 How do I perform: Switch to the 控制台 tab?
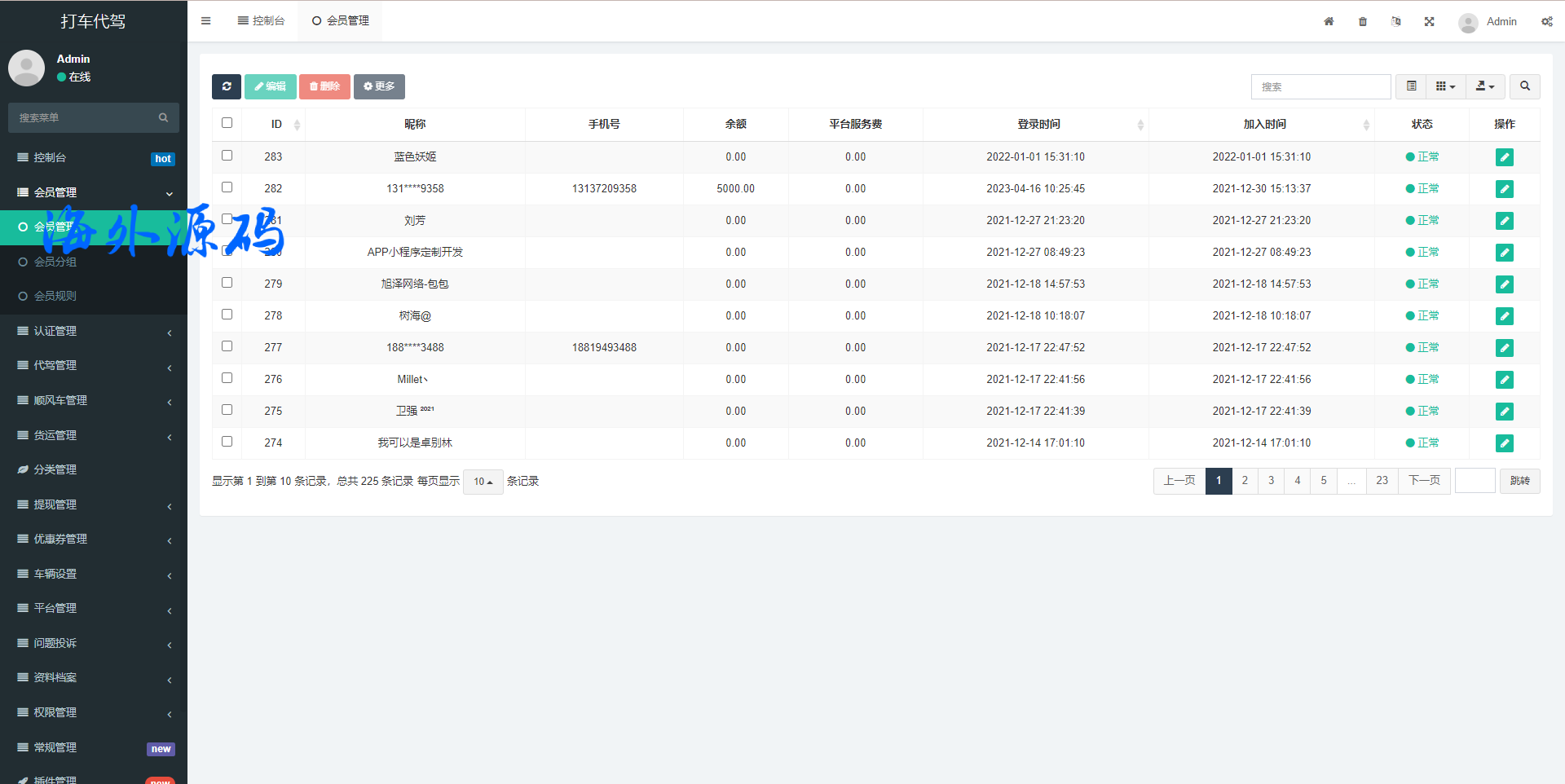coord(262,21)
